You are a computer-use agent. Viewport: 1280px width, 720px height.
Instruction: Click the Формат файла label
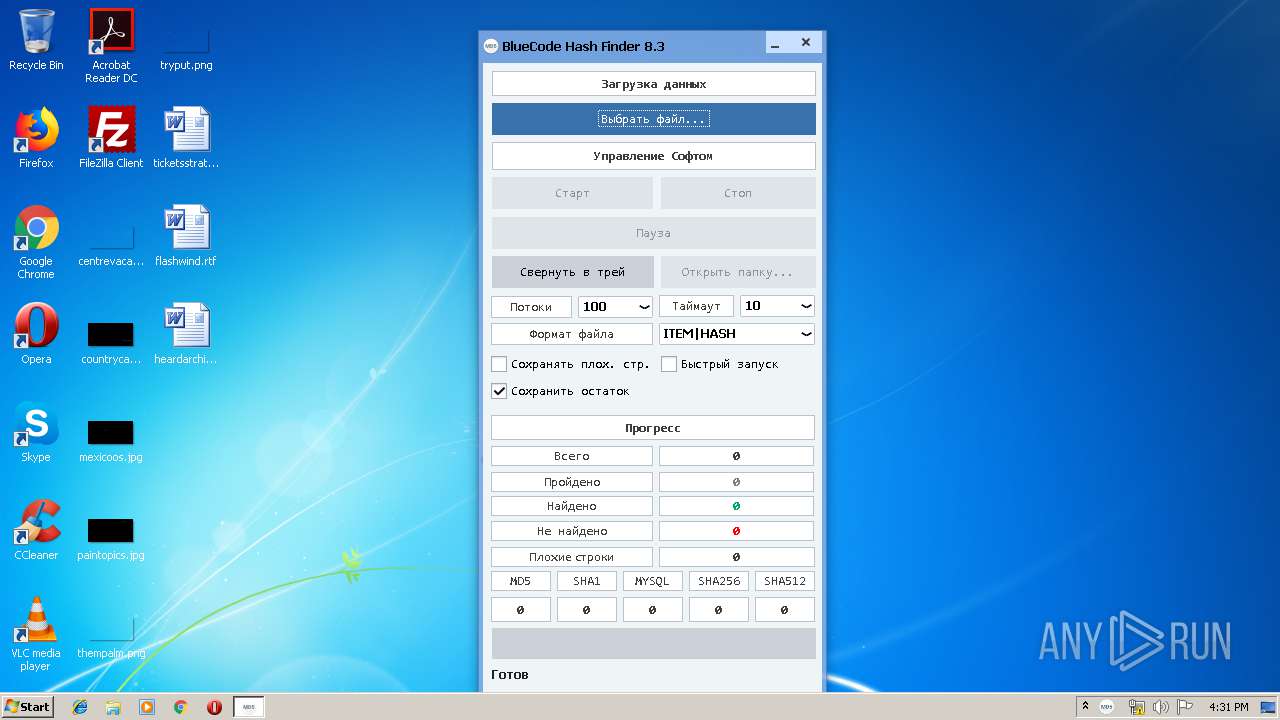pos(572,334)
